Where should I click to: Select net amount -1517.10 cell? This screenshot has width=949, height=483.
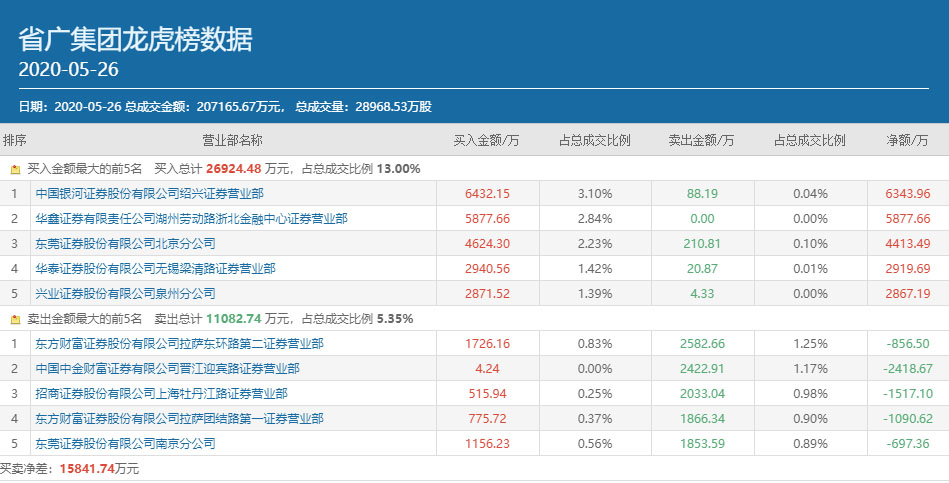[908, 393]
